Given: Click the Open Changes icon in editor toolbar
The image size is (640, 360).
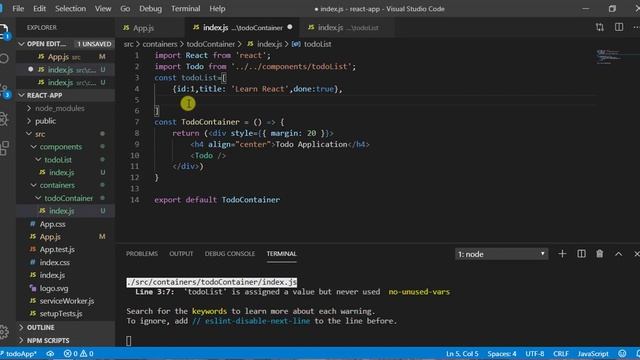Looking at the screenshot, I should click(x=600, y=27).
